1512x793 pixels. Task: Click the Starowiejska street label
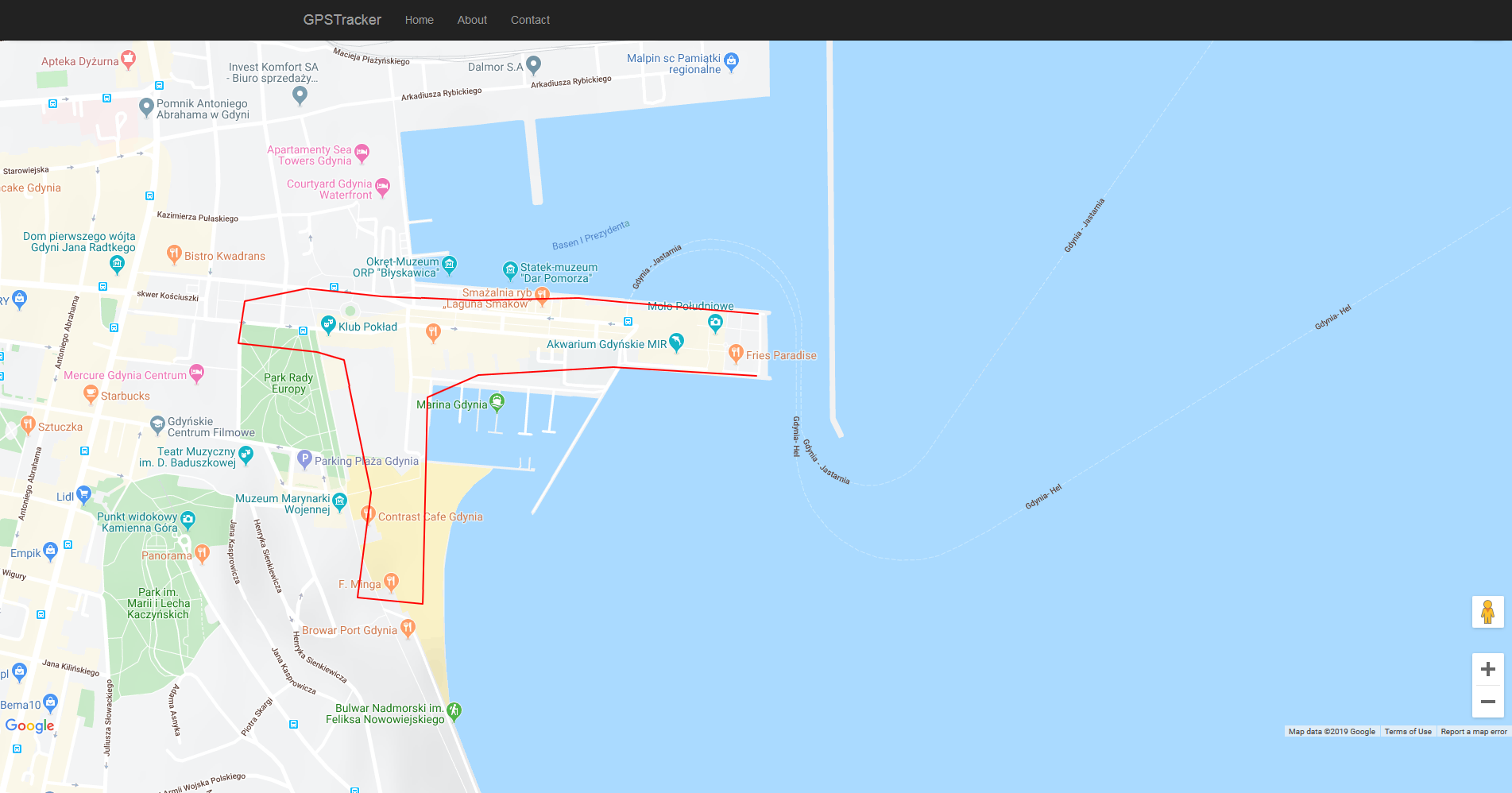[x=26, y=170]
